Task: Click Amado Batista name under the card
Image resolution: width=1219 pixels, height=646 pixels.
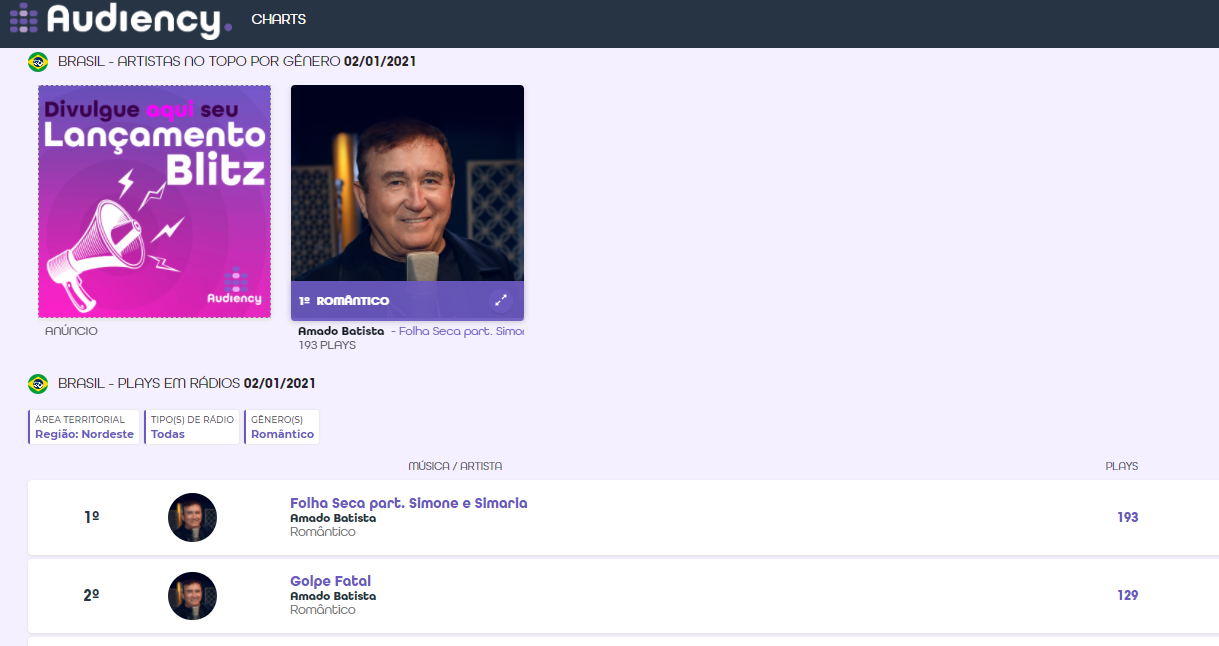Action: tap(341, 331)
